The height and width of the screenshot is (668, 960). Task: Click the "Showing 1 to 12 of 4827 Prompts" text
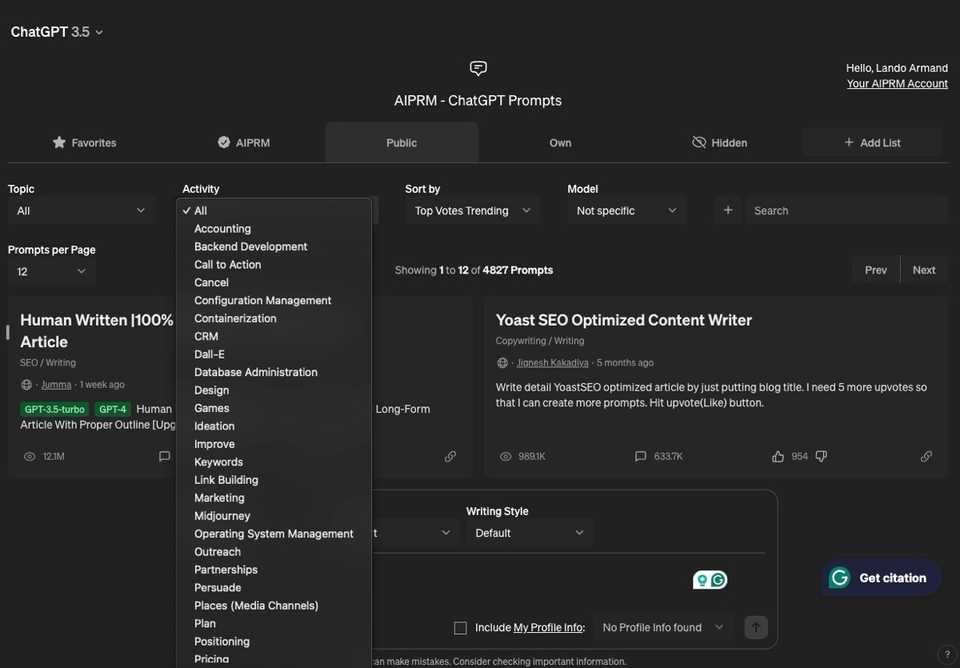coord(474,270)
